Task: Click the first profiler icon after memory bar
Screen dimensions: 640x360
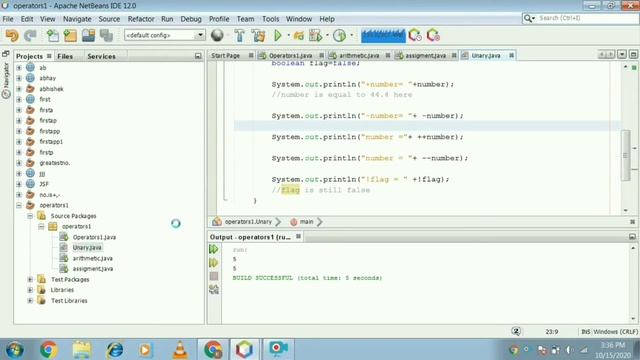Action: click(x=415, y=36)
